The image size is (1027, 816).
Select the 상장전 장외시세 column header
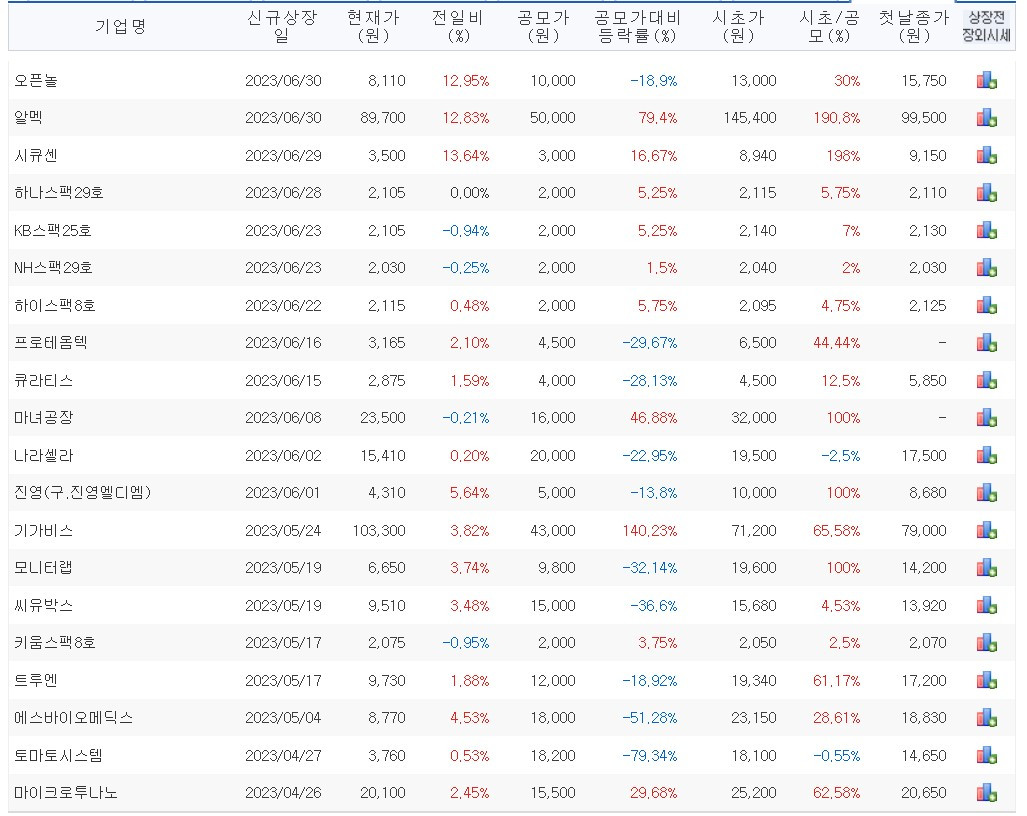pos(986,26)
